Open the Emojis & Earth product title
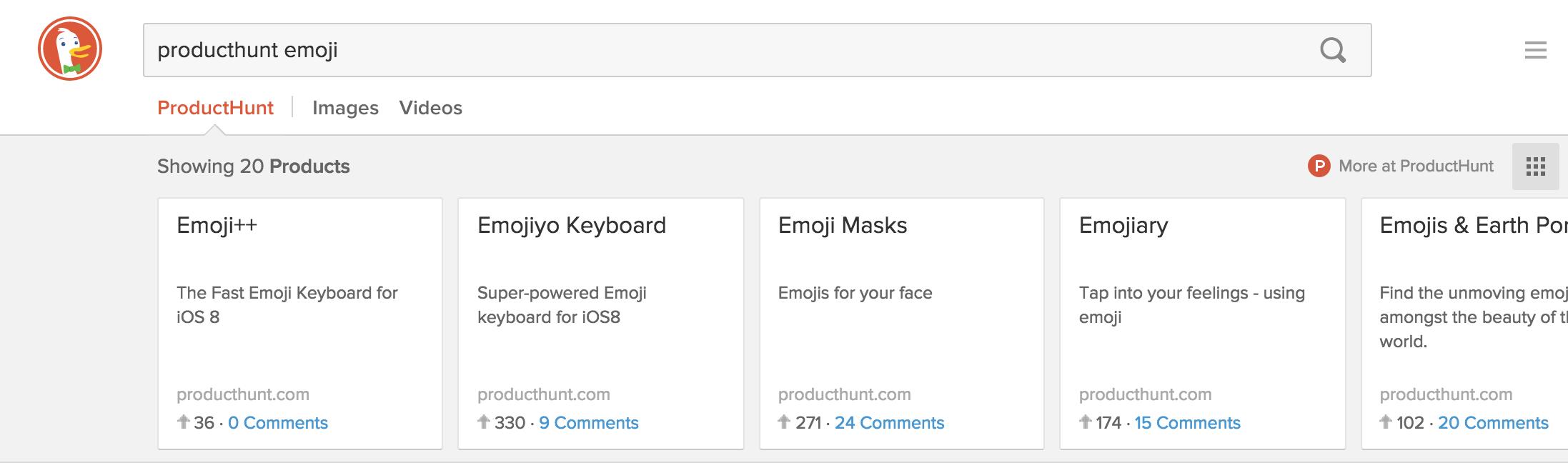 (x=1474, y=226)
